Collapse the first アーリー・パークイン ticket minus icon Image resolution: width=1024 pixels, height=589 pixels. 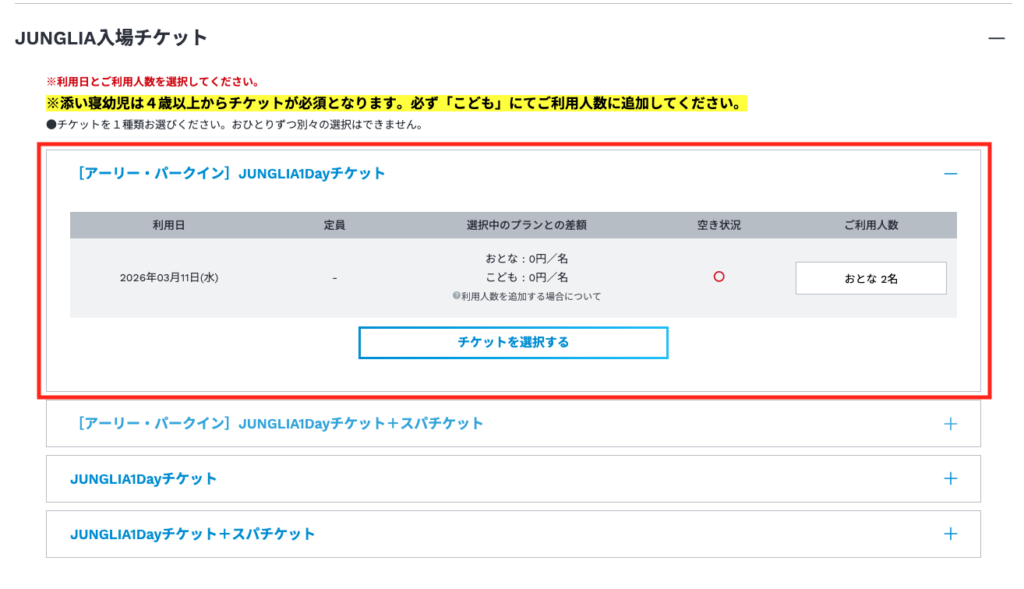coord(950,174)
